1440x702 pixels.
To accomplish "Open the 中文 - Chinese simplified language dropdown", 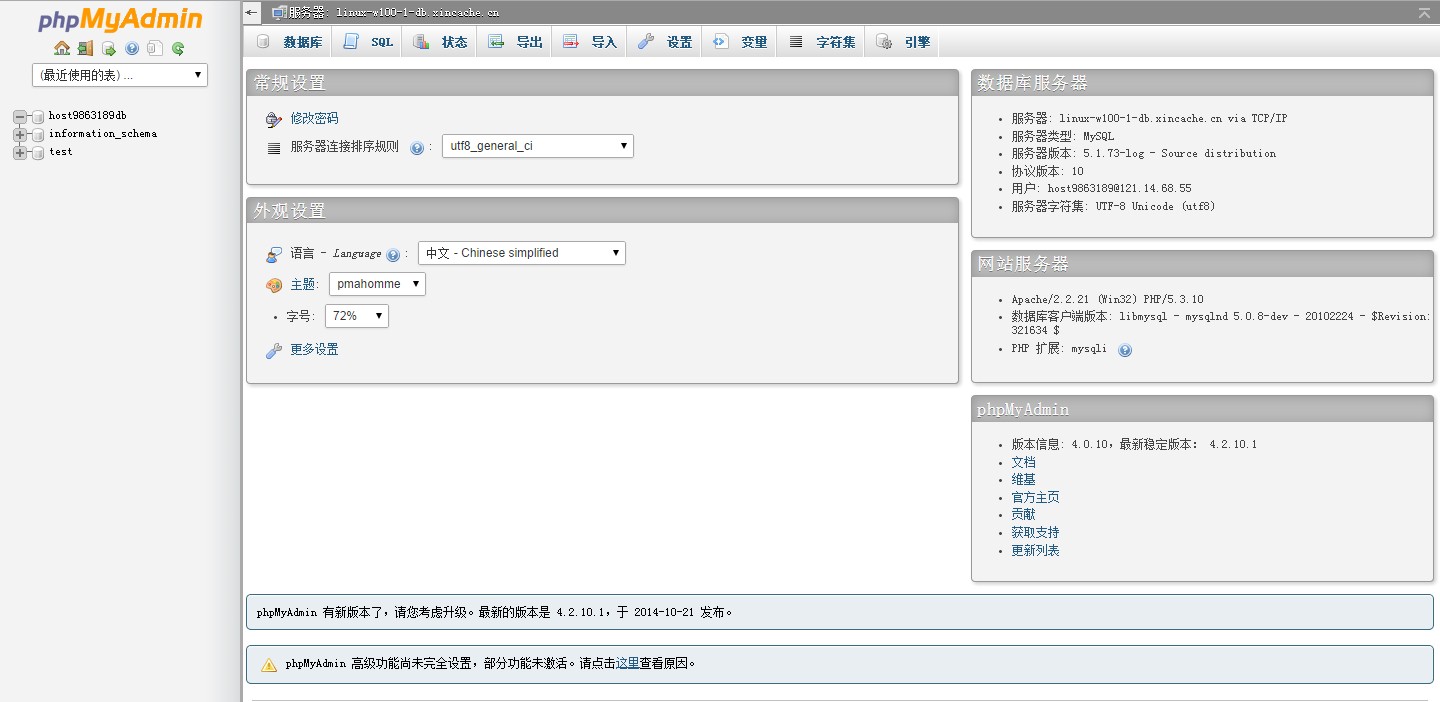I will [521, 253].
